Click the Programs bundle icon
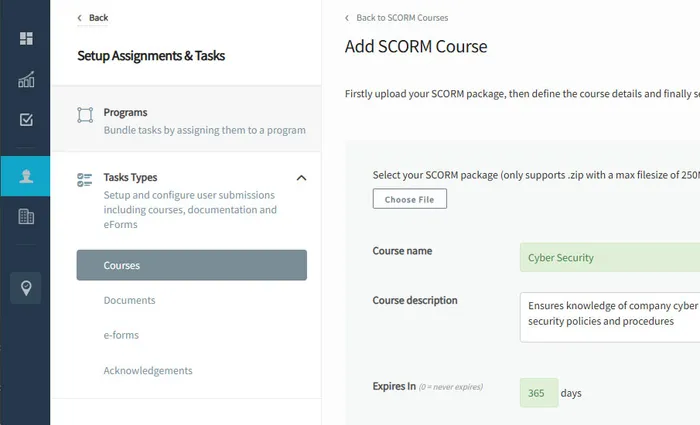Image resolution: width=700 pixels, height=425 pixels. click(85, 114)
